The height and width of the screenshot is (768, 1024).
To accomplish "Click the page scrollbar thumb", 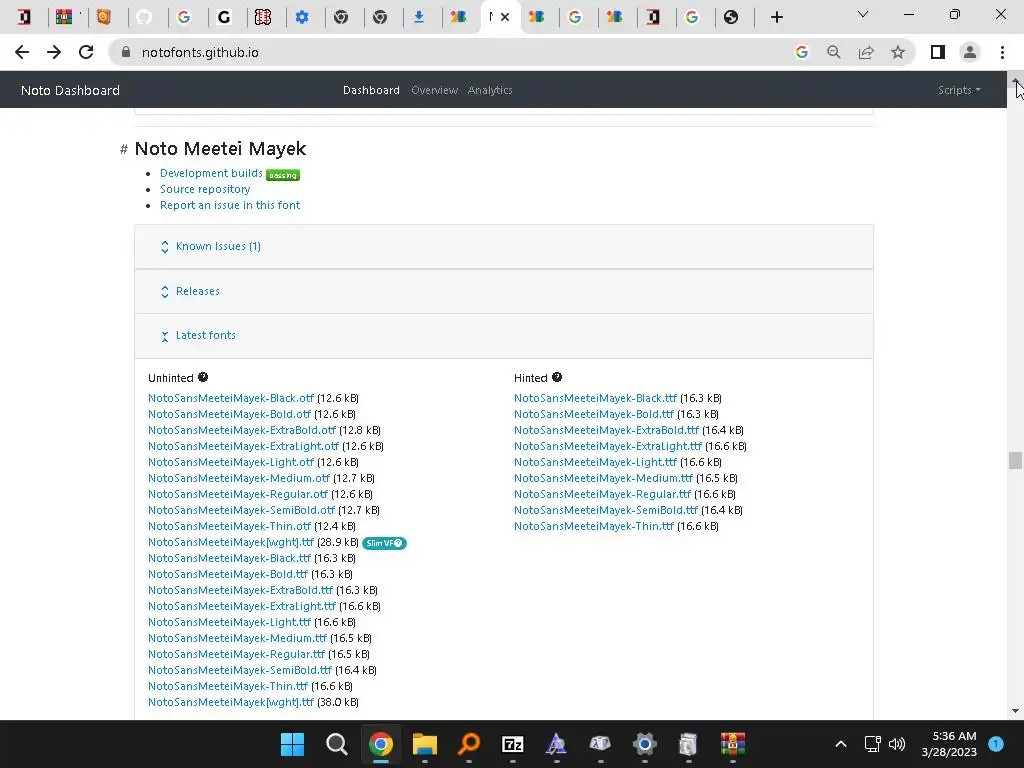I will [1015, 460].
